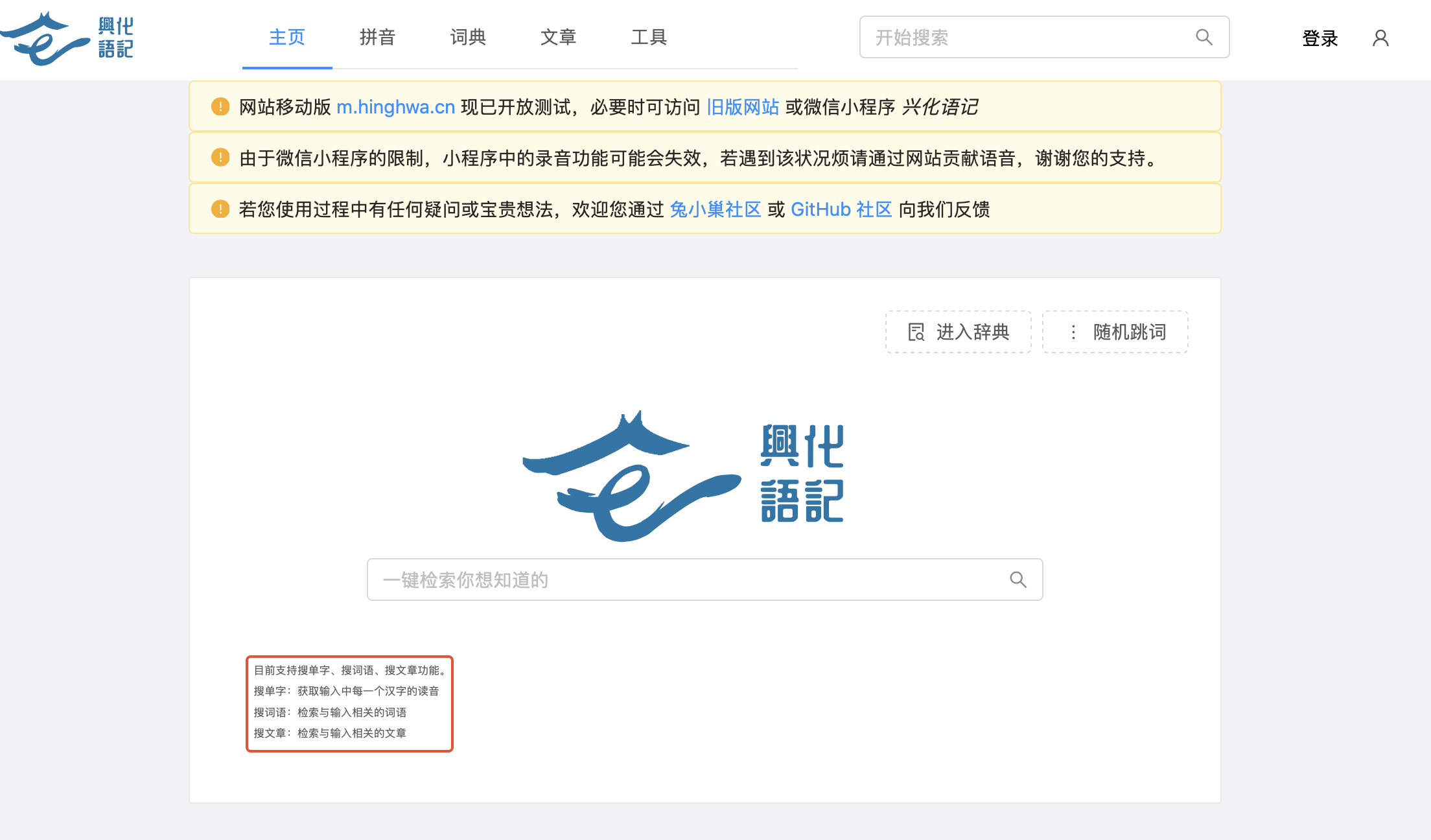
Task: Click 随机跳词 to jump to a random word
Action: 1115,332
